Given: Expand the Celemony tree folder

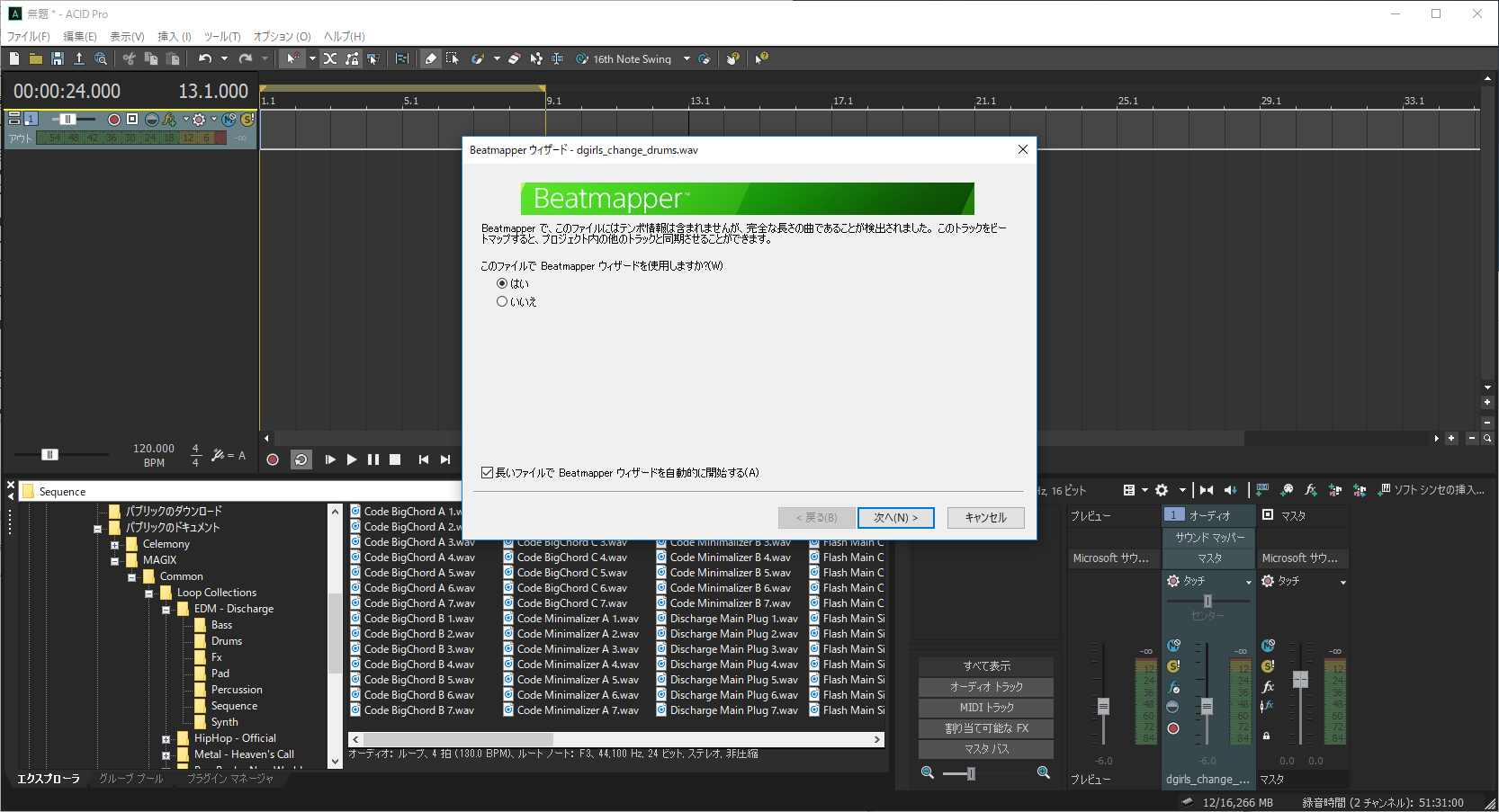Looking at the screenshot, I should 114,545.
